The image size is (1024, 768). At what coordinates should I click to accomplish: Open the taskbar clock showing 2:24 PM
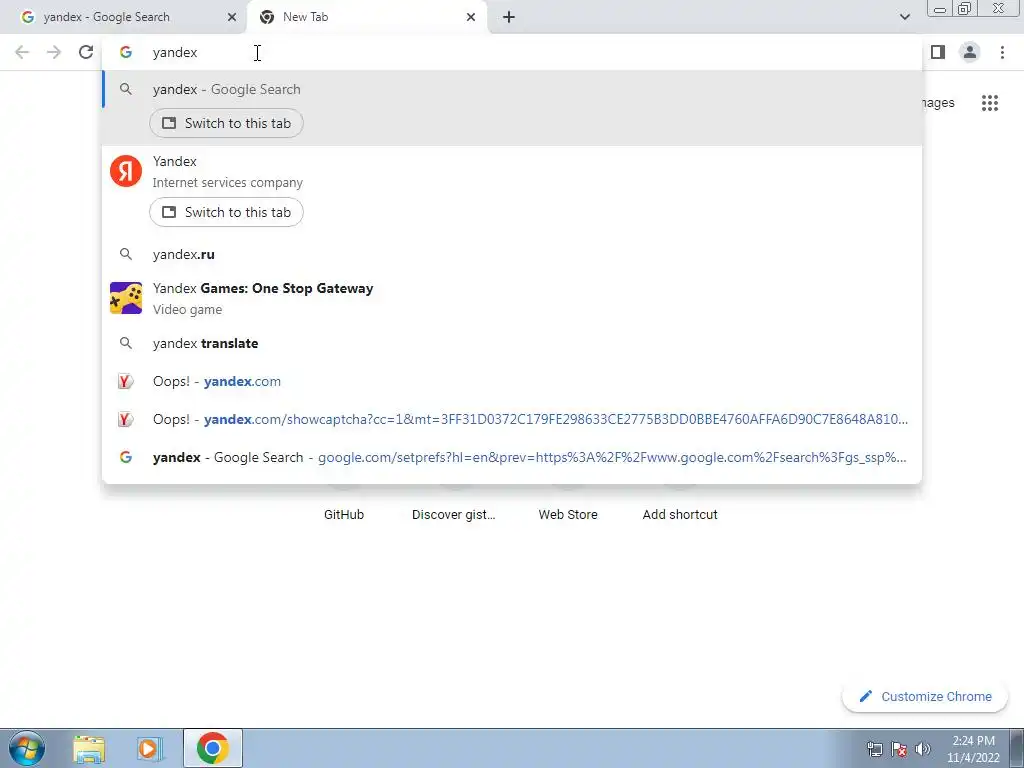[x=973, y=749]
